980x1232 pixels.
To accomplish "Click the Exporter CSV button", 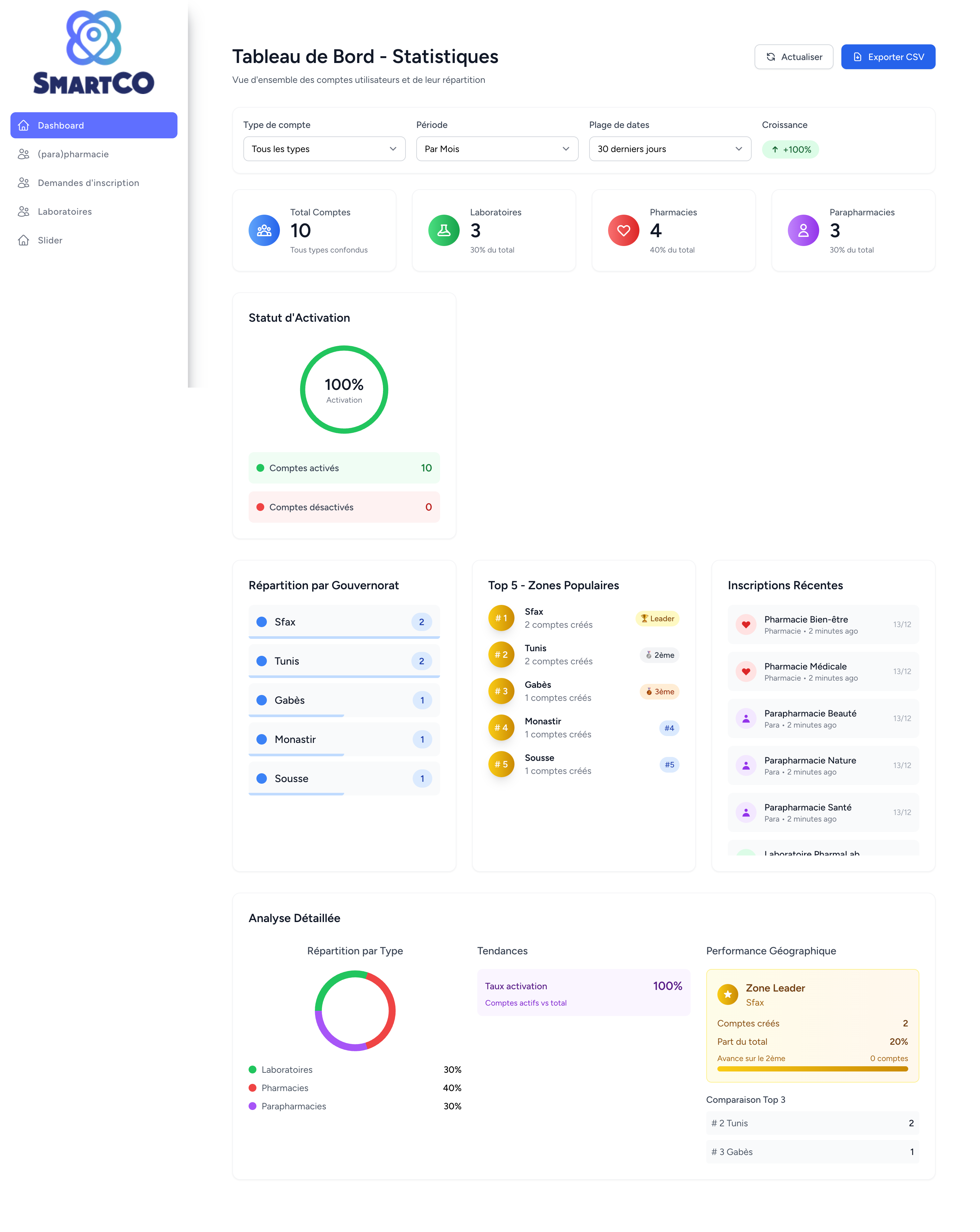I will [888, 56].
